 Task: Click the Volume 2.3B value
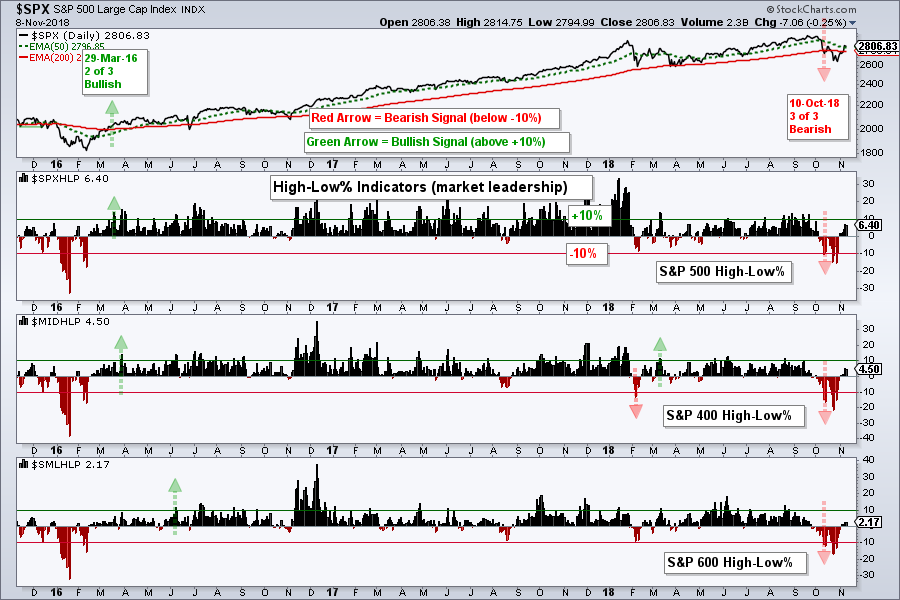click(715, 22)
